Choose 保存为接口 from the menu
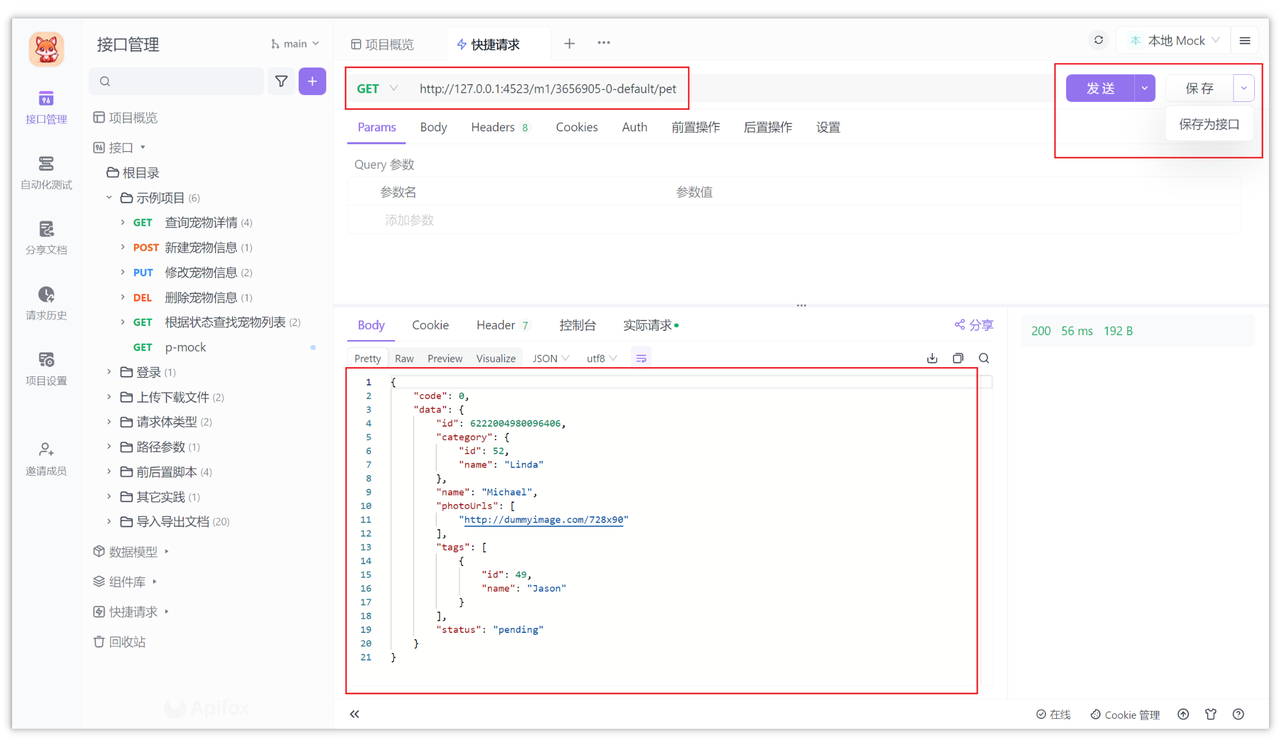The height and width of the screenshot is (741, 1280). point(1209,124)
